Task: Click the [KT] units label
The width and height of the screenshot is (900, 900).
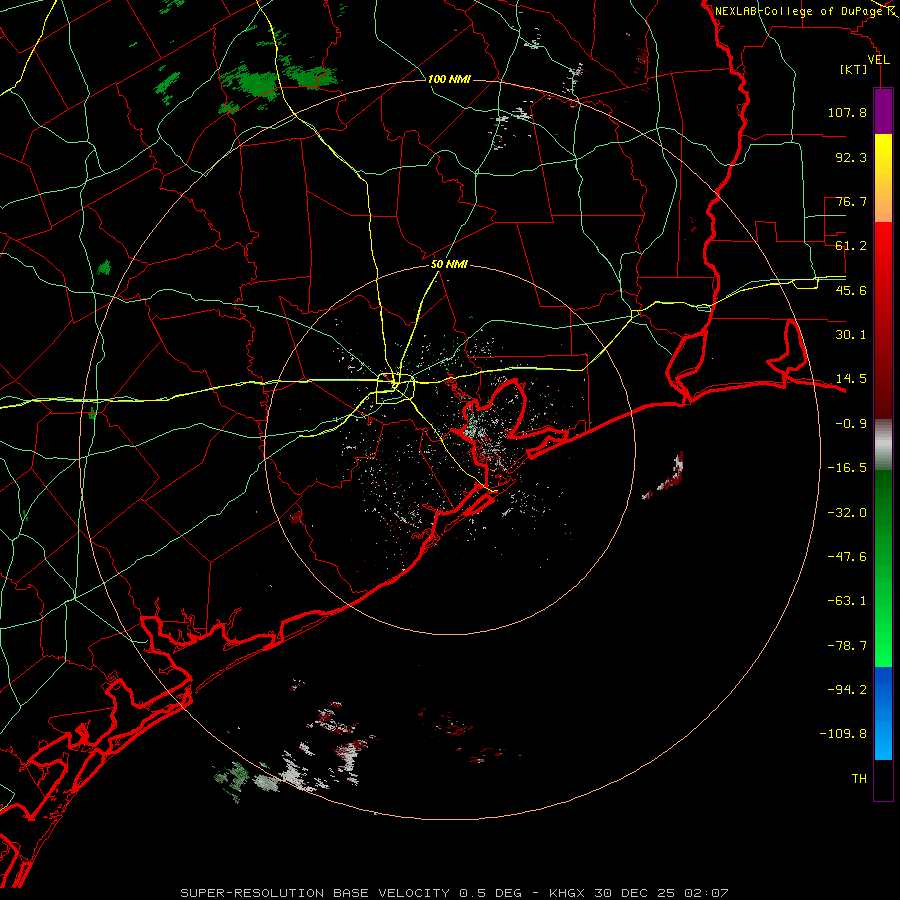Action: [x=854, y=69]
